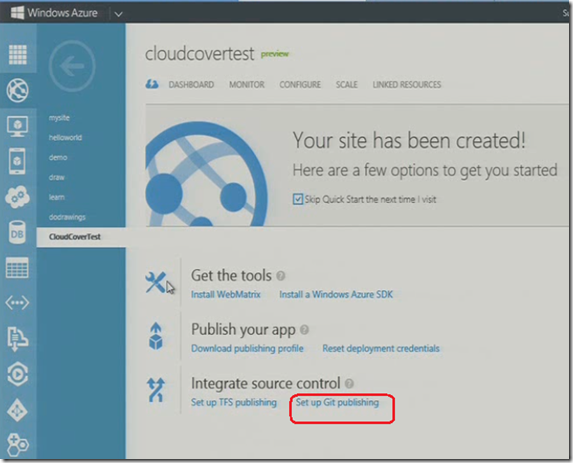Go back with the circled arrow
The width and height of the screenshot is (573, 463).
click(72, 66)
